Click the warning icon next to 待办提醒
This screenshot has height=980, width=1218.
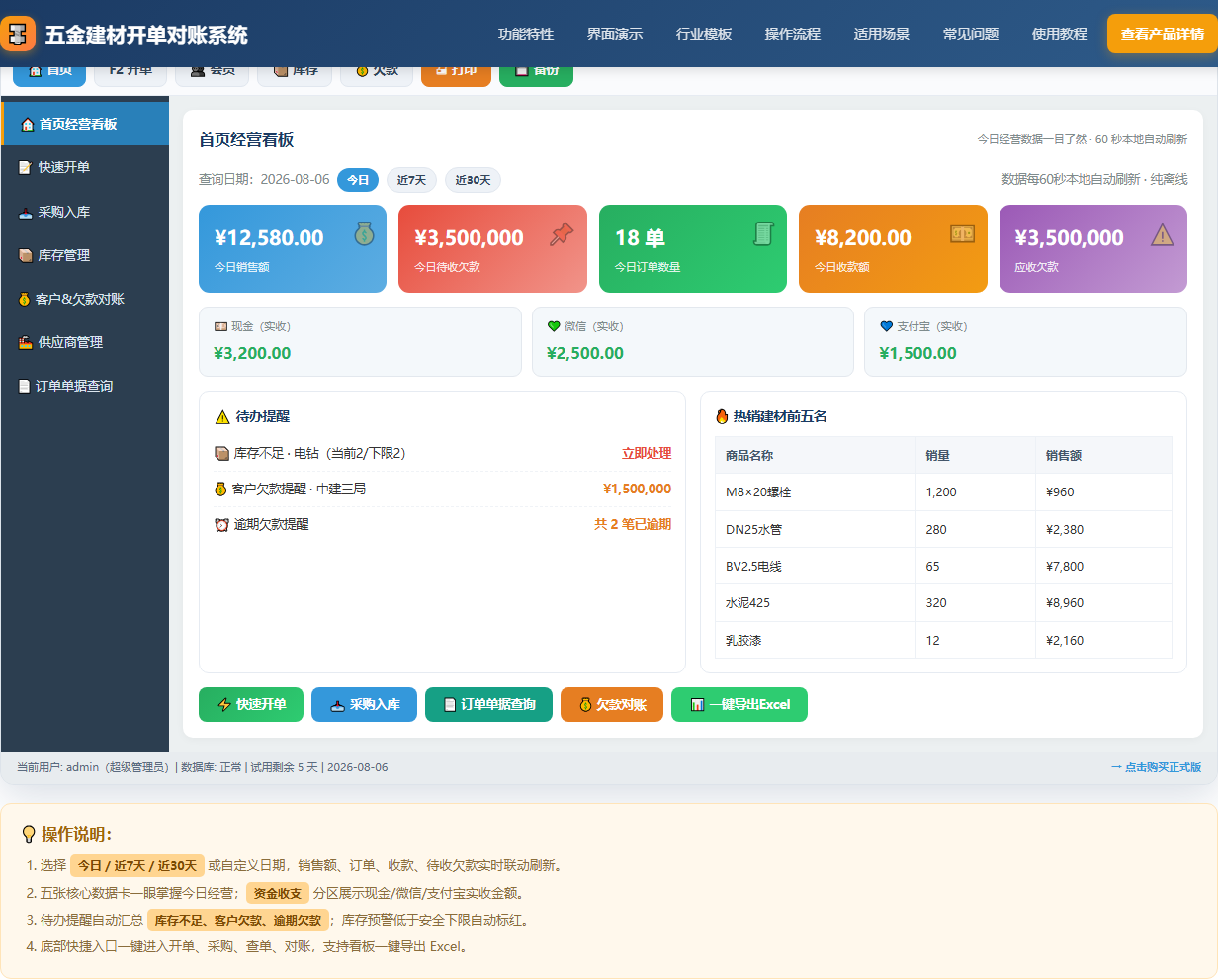(222, 417)
